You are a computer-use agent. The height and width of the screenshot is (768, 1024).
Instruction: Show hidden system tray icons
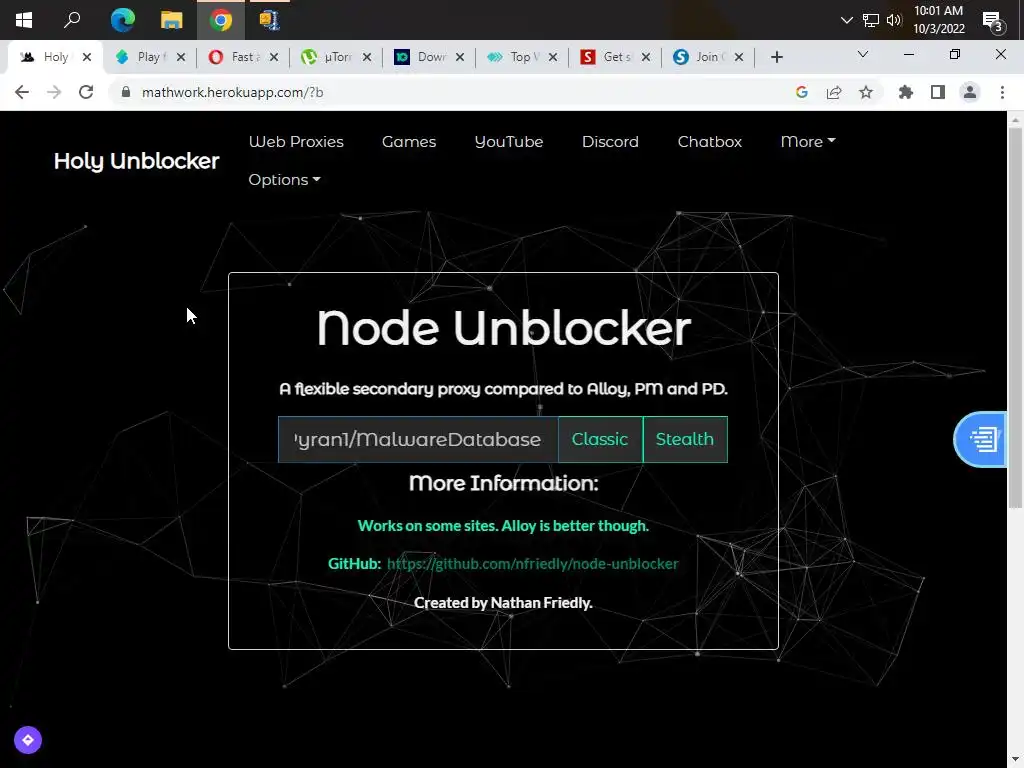click(x=846, y=20)
